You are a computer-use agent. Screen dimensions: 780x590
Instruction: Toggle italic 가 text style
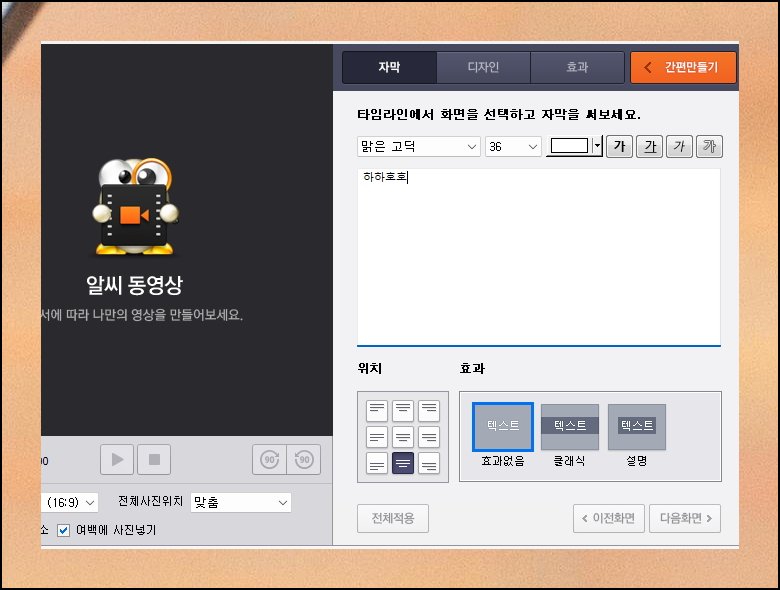tap(680, 146)
